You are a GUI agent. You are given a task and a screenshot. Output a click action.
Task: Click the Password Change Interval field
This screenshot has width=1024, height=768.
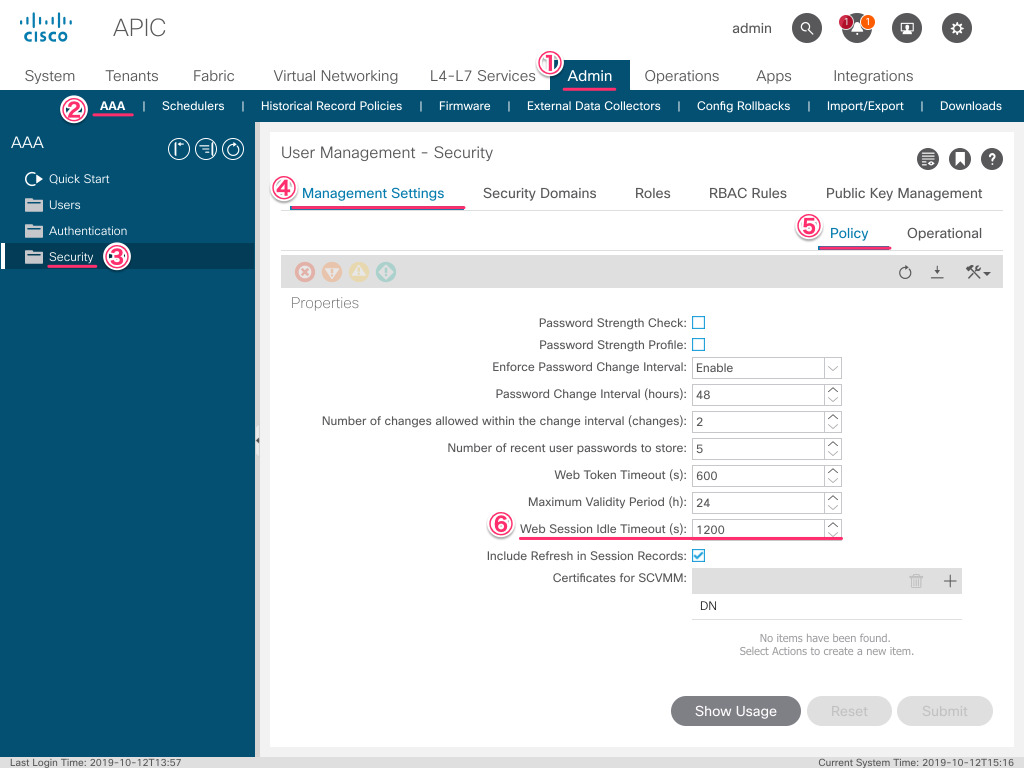tap(758, 394)
